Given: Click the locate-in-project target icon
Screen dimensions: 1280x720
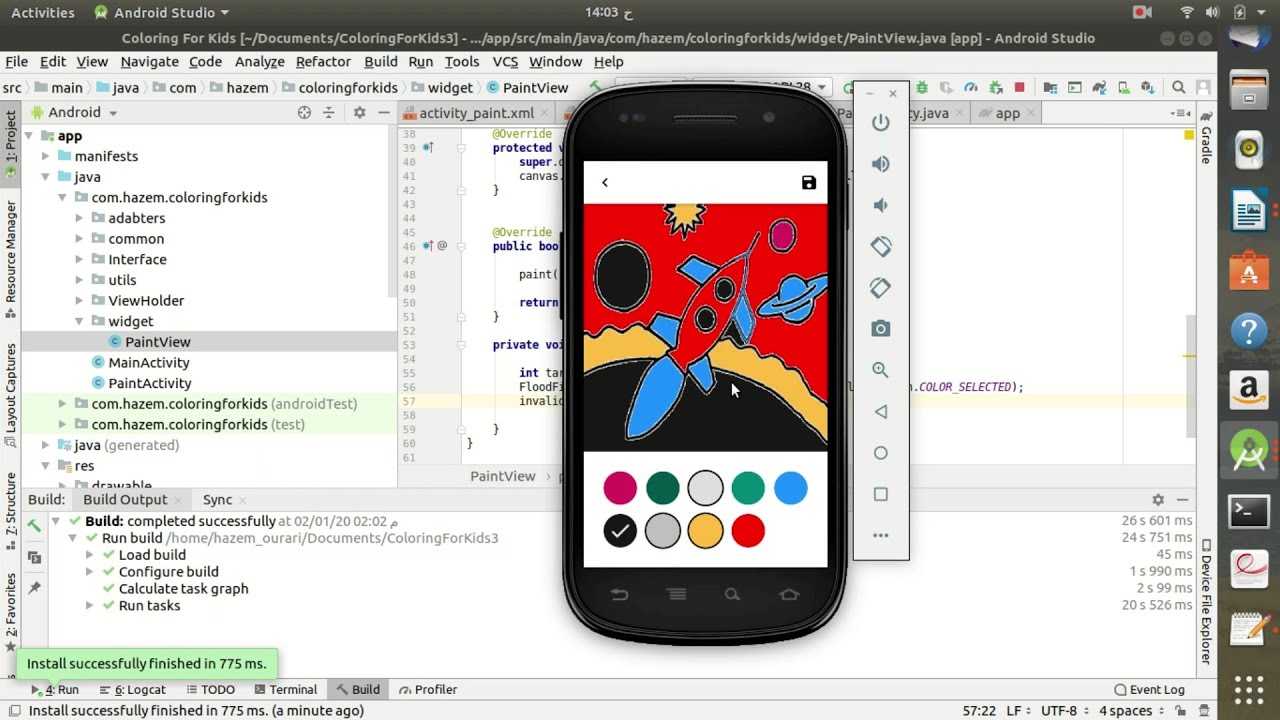Looking at the screenshot, I should (x=304, y=113).
